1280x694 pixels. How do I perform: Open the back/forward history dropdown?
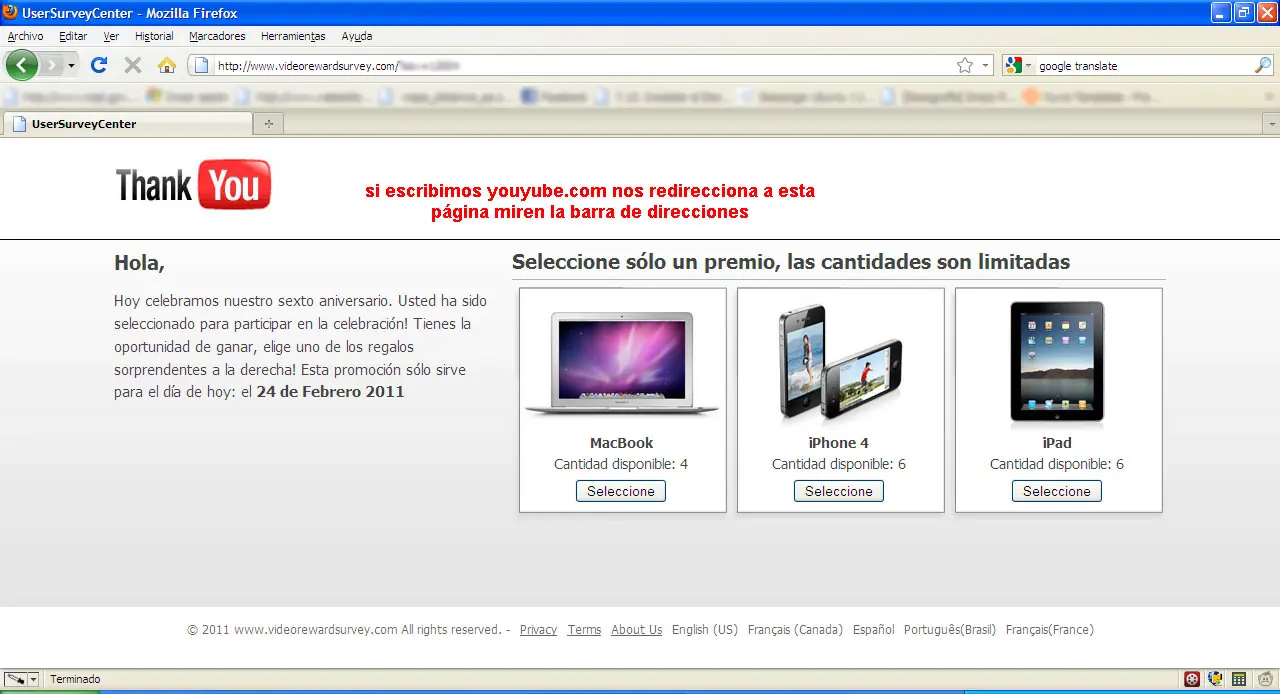[x=71, y=66]
